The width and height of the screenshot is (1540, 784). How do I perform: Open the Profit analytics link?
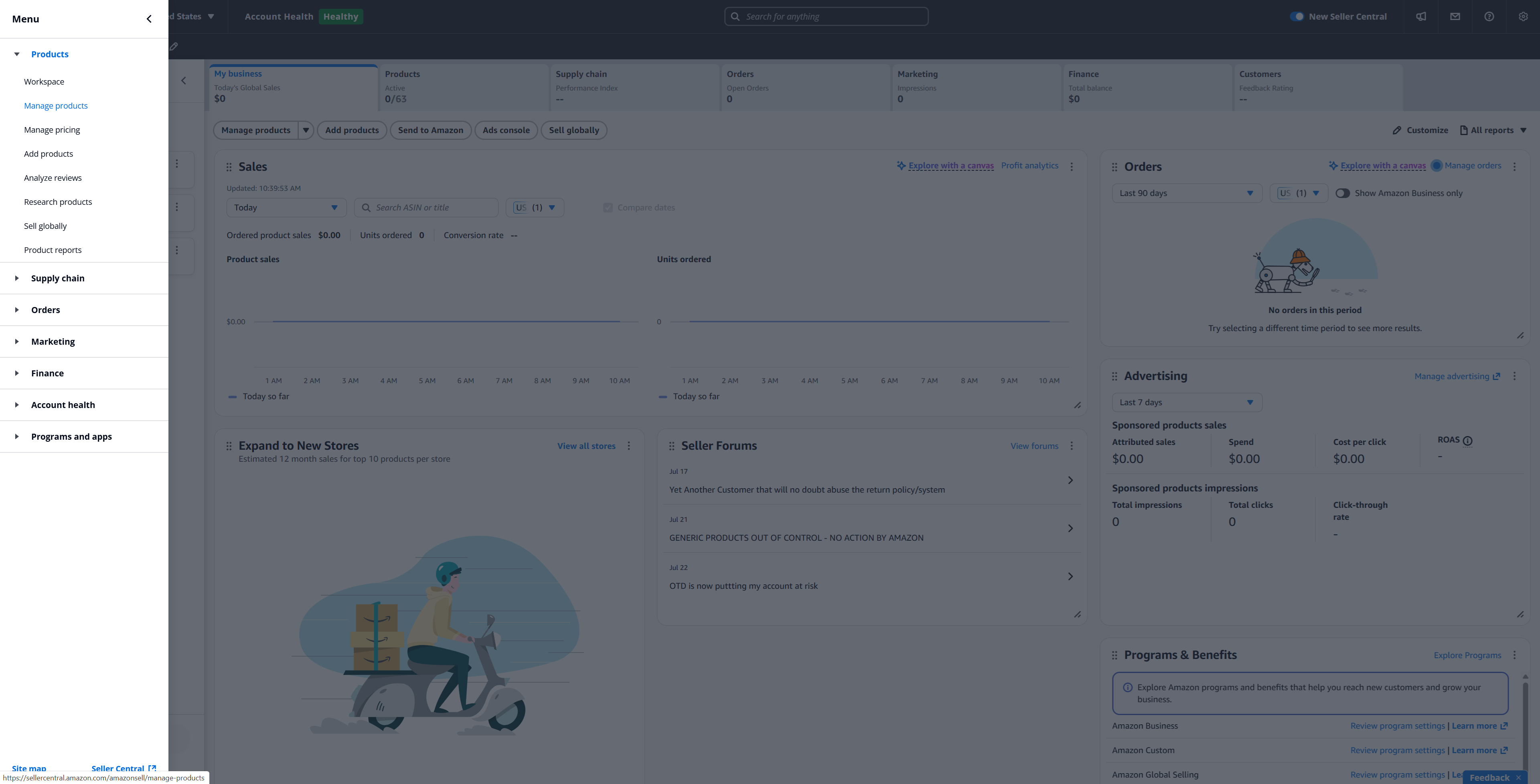1029,166
